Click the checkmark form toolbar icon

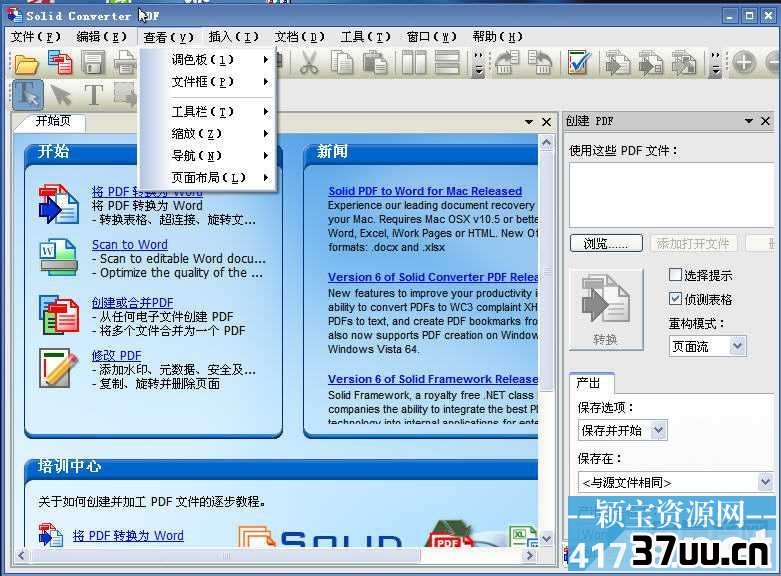pos(578,63)
